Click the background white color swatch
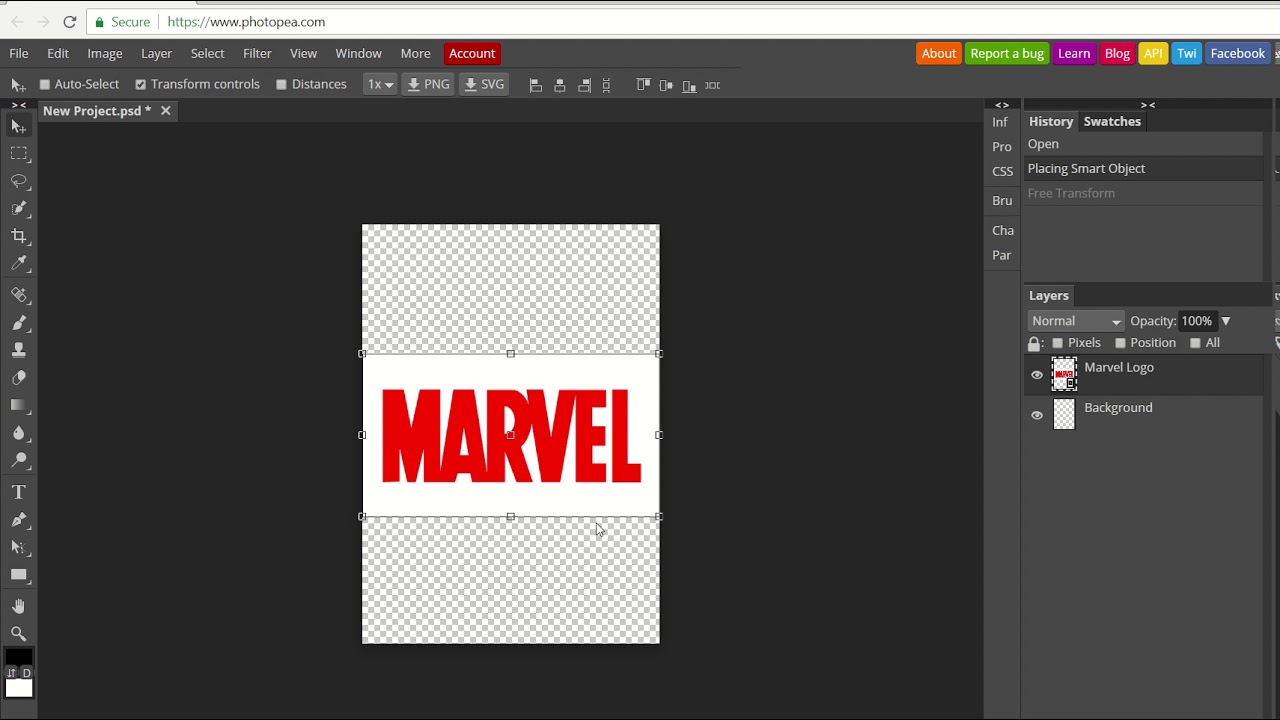 coord(19,687)
